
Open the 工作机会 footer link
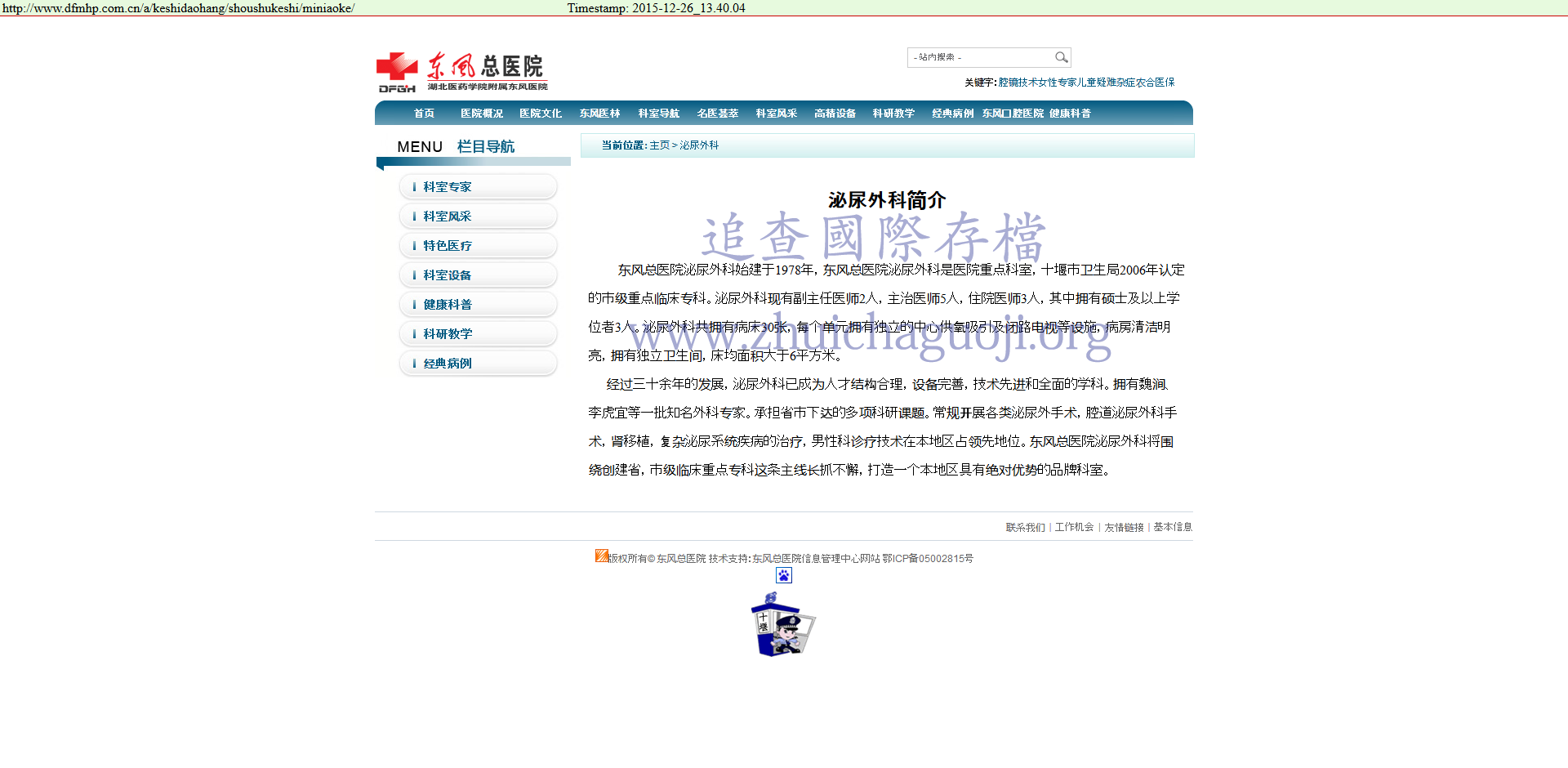(1074, 528)
